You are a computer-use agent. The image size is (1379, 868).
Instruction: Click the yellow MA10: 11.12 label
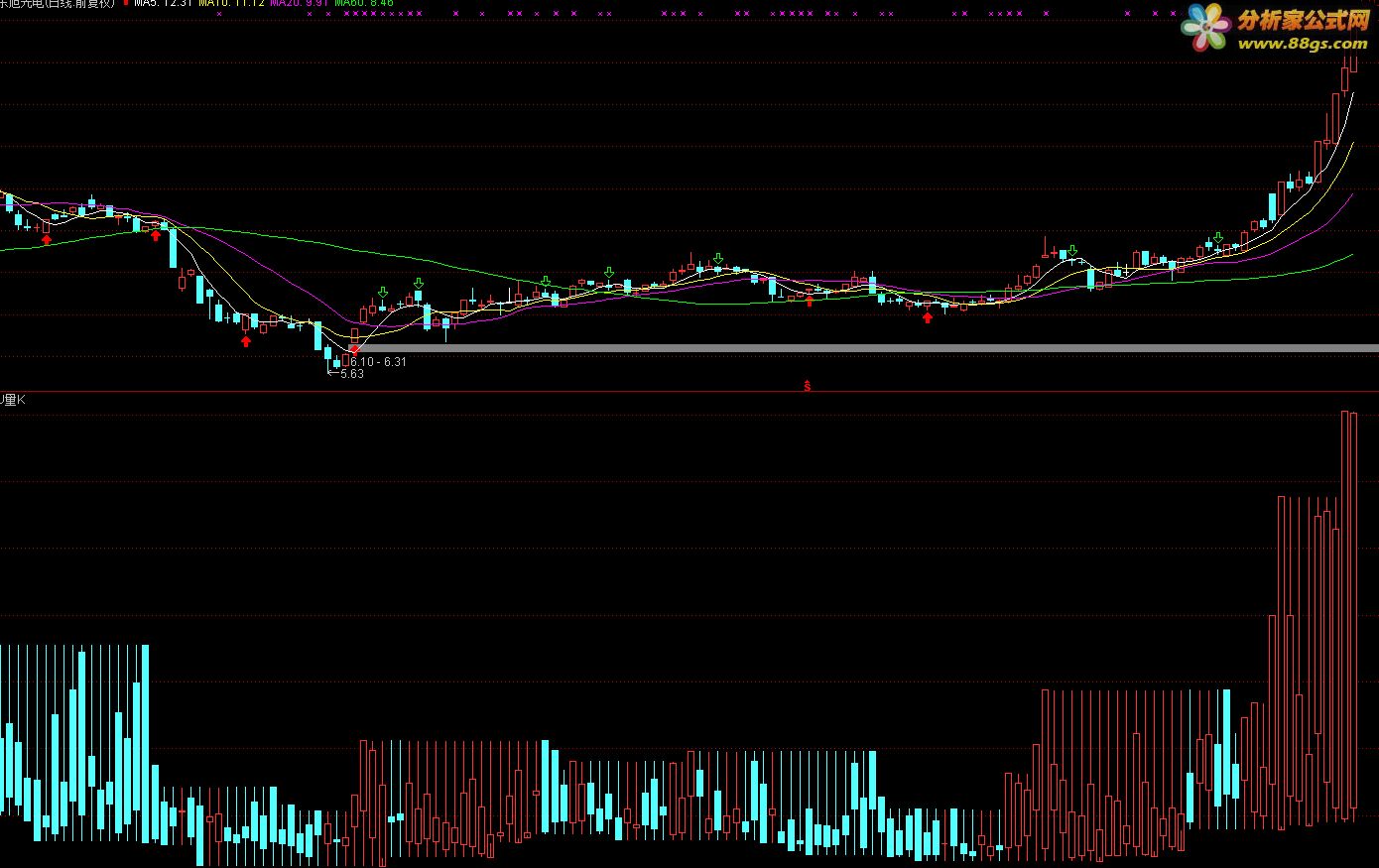click(231, 3)
